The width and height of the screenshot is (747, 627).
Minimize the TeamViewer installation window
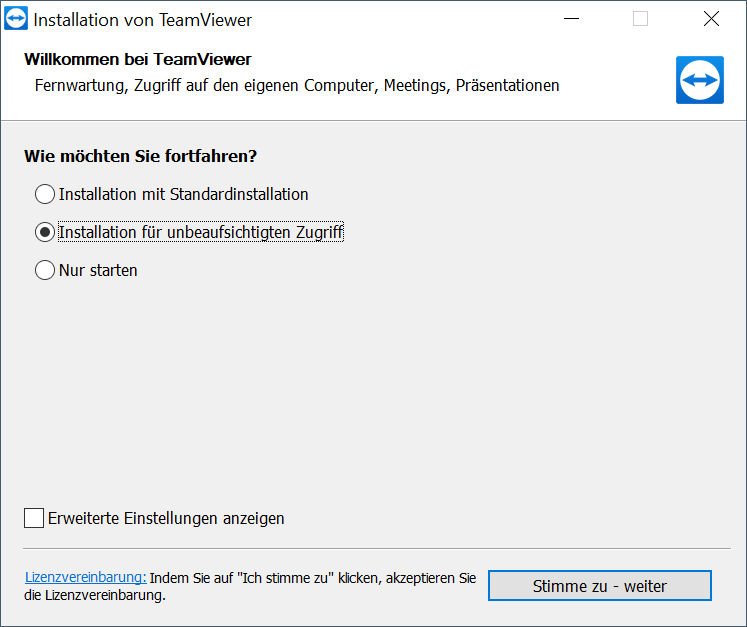pyautogui.click(x=571, y=19)
